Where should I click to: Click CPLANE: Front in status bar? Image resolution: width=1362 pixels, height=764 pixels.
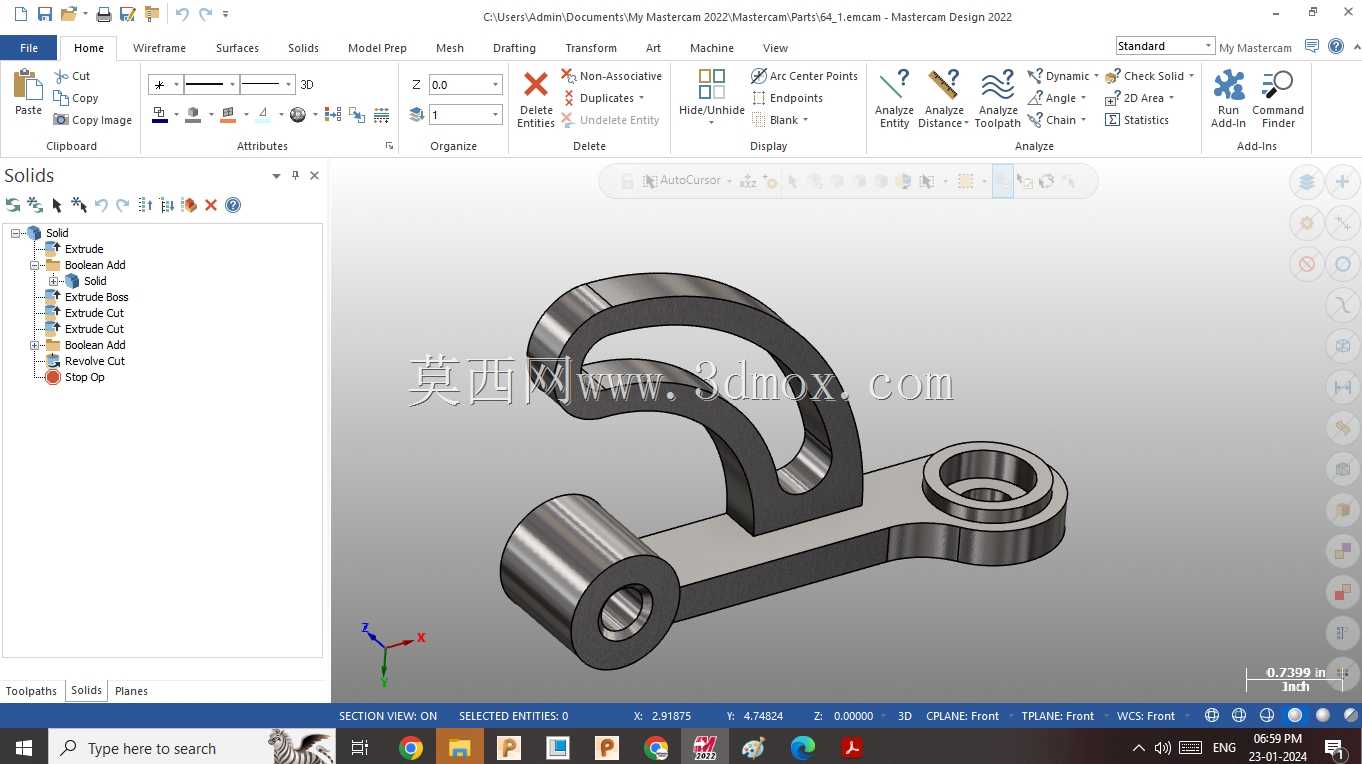[963, 716]
